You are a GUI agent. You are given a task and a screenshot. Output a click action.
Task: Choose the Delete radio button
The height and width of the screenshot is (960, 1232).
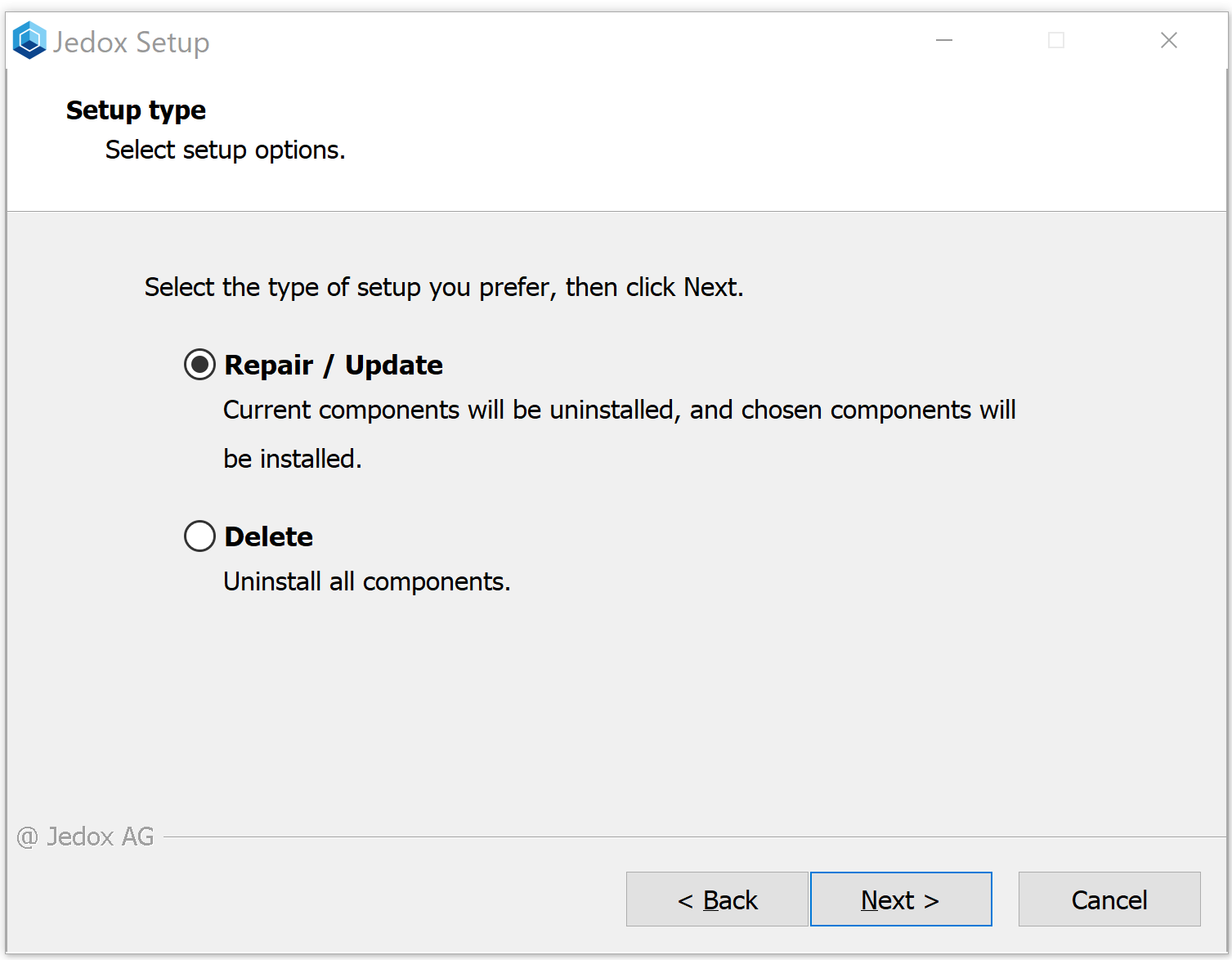[x=199, y=536]
